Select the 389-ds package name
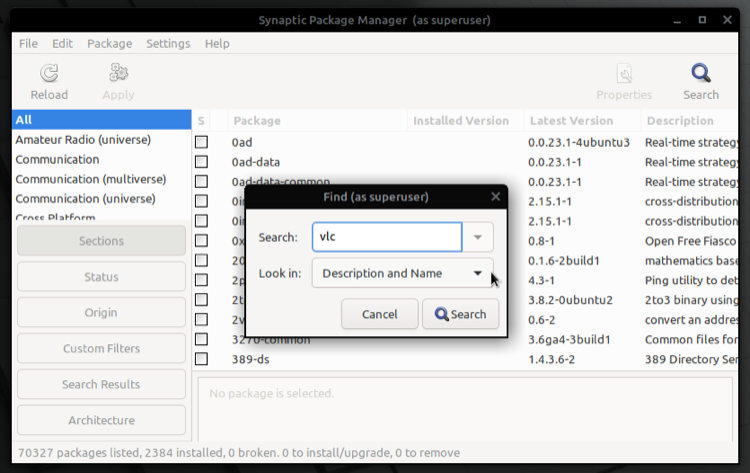This screenshot has width=750, height=473. 251,359
